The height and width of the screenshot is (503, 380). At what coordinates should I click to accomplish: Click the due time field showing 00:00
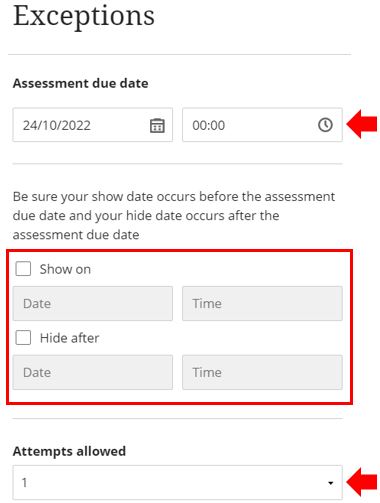click(x=262, y=125)
